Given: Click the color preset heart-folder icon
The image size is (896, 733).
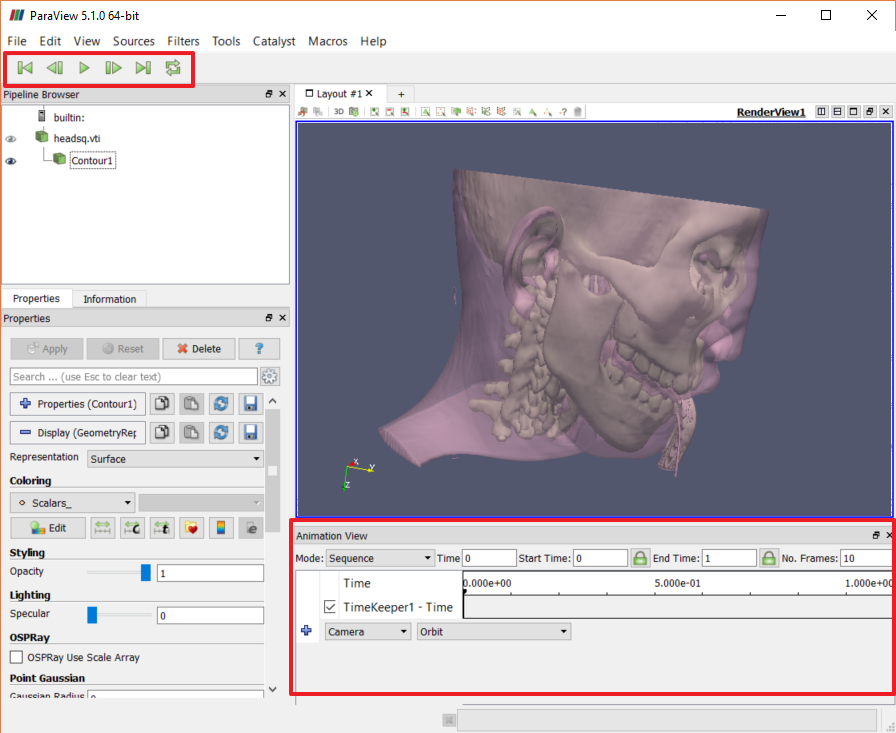Looking at the screenshot, I should (193, 528).
